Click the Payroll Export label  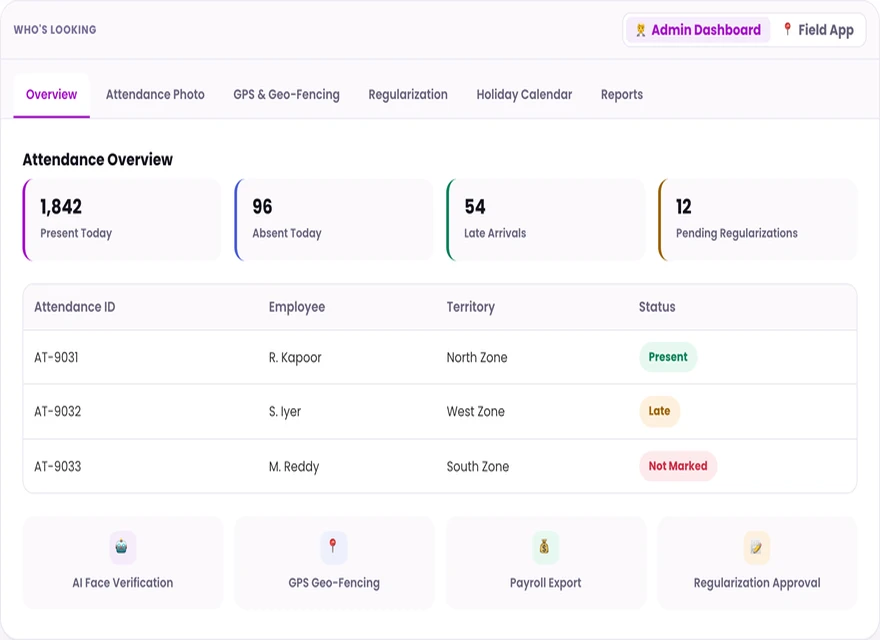546,583
